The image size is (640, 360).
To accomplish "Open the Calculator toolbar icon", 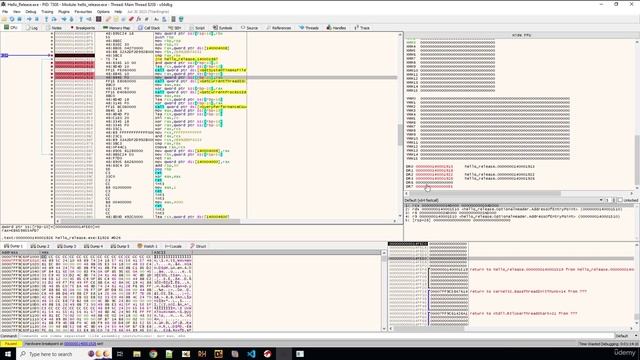I will point(173,19).
